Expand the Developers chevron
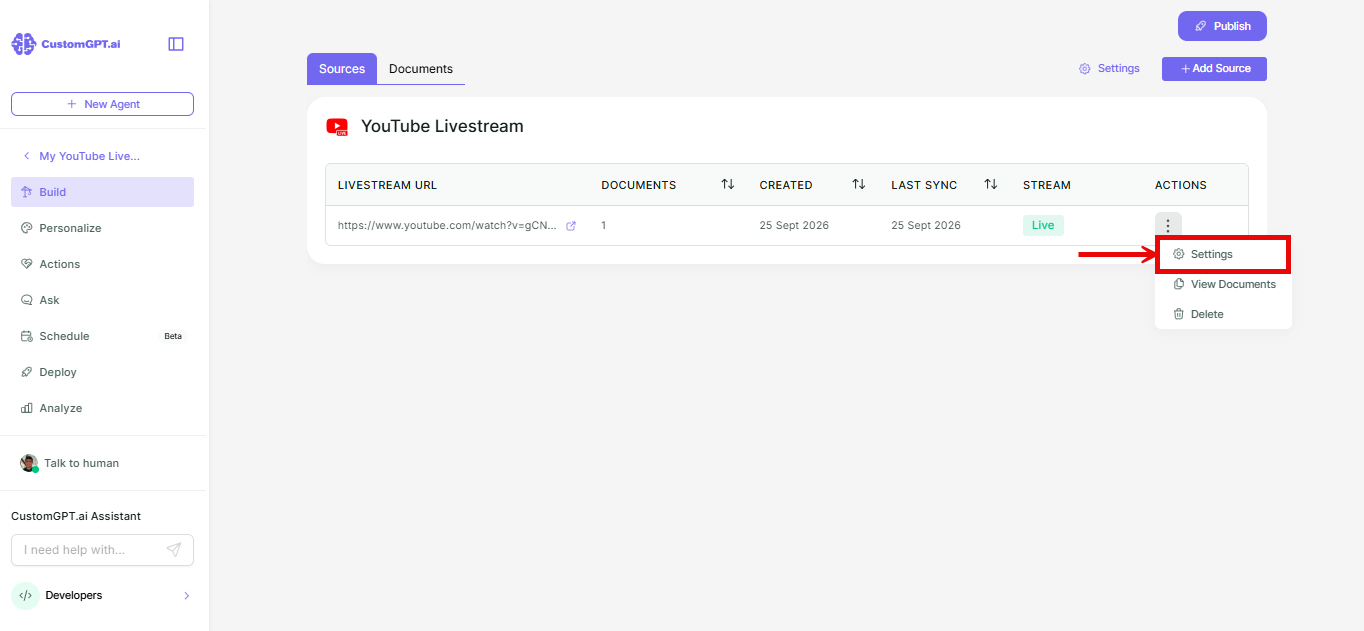 pyautogui.click(x=186, y=596)
